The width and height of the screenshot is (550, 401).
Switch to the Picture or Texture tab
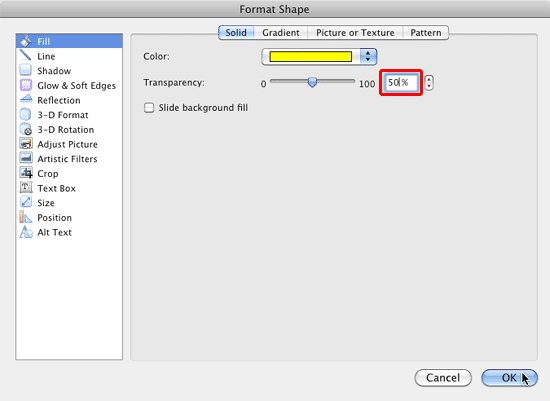[355, 33]
